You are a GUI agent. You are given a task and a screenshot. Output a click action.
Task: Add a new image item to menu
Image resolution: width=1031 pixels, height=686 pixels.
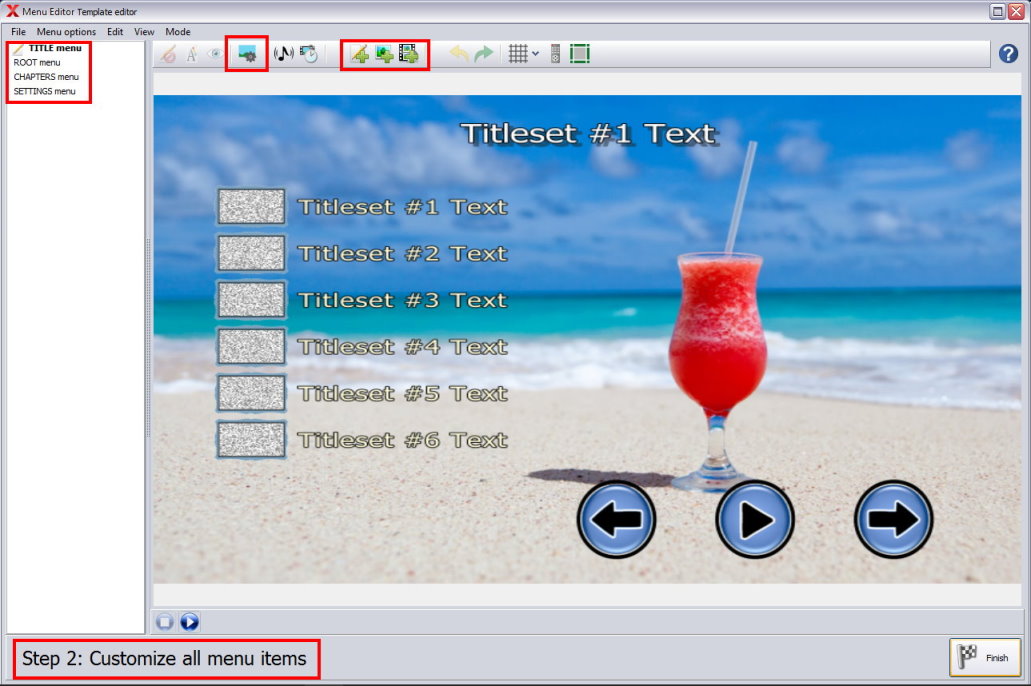click(x=384, y=54)
